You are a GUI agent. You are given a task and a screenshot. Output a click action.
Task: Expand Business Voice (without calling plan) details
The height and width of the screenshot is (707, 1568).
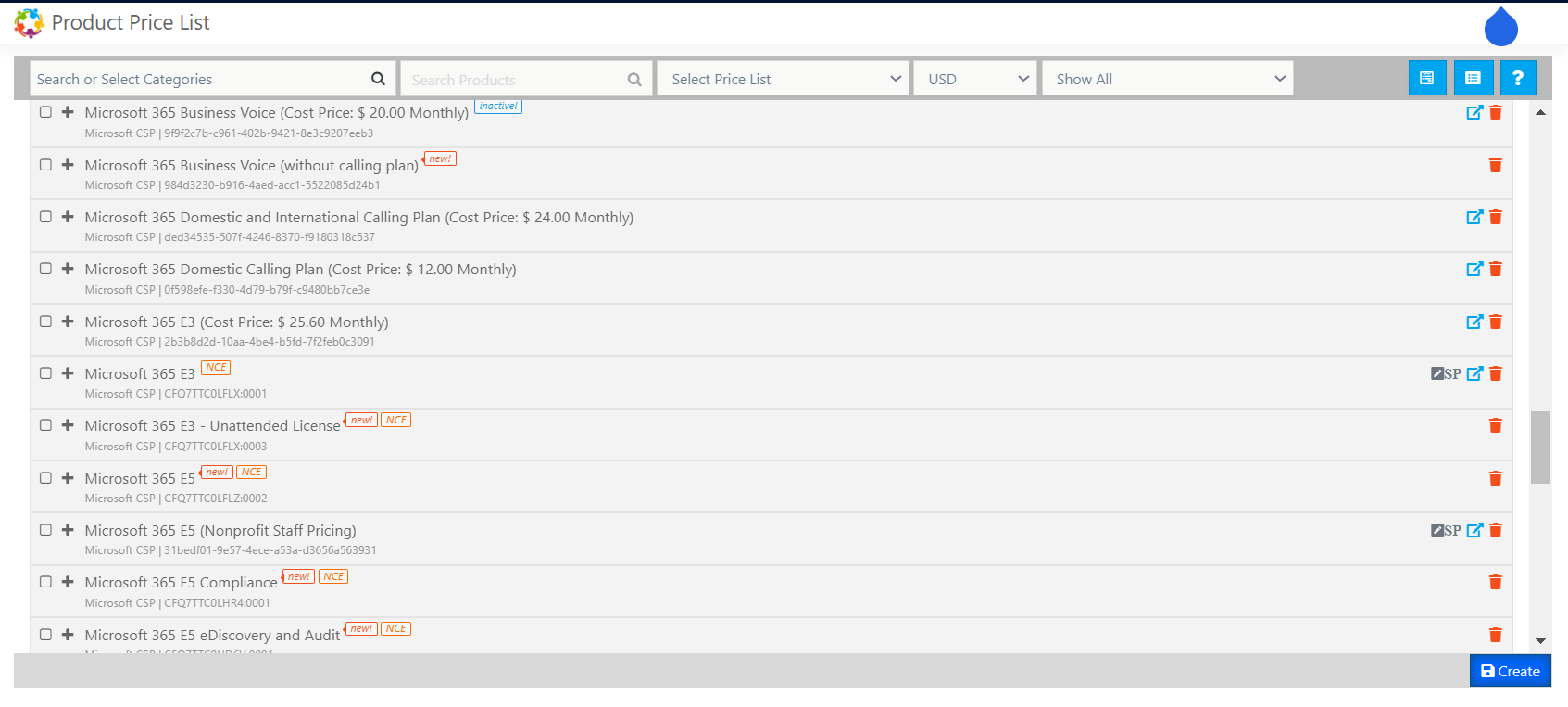click(68, 165)
